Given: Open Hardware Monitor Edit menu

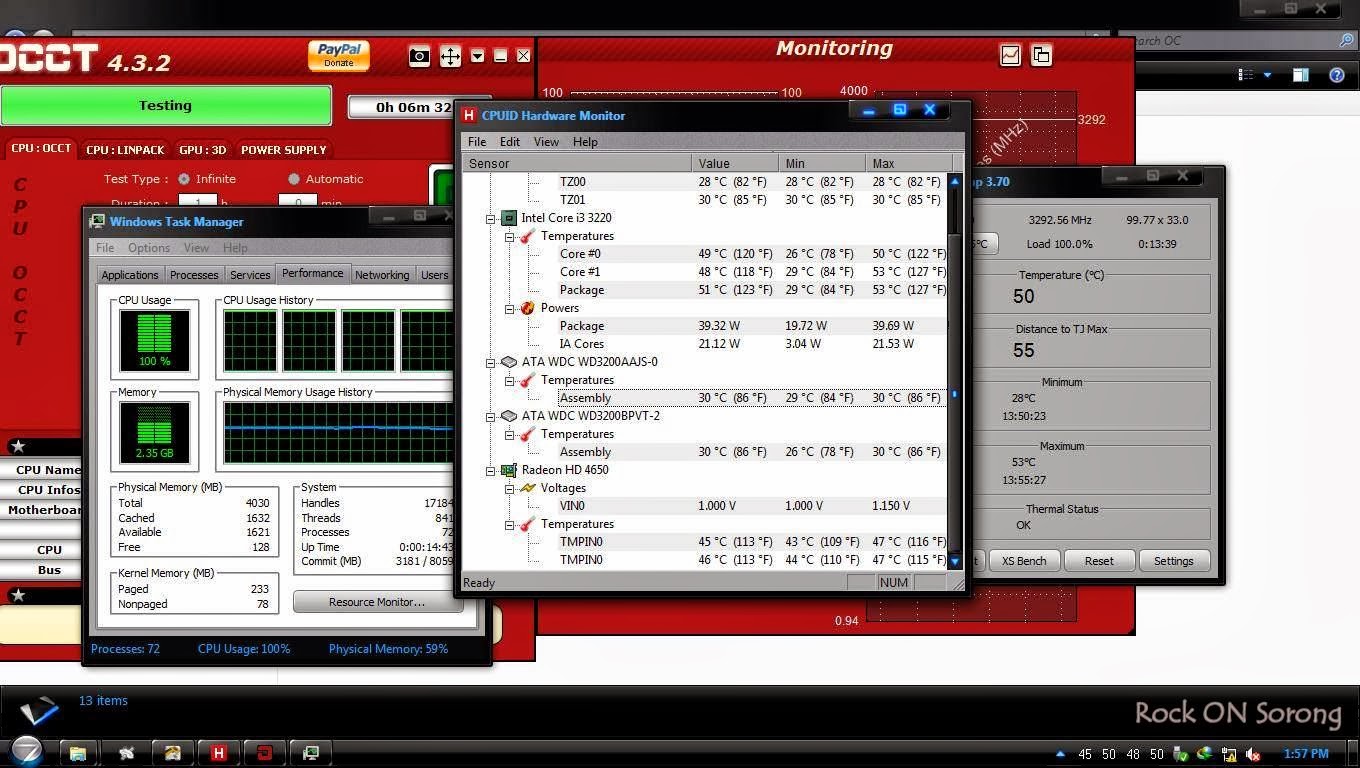Looking at the screenshot, I should coord(510,142).
